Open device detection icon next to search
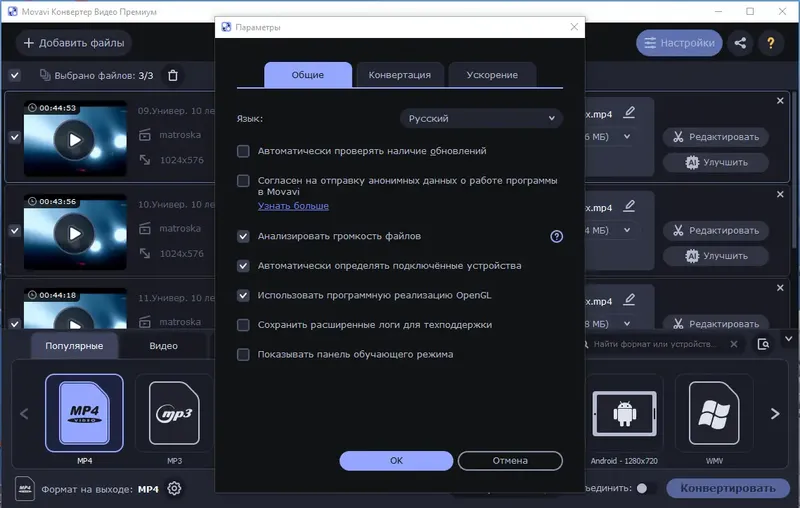This screenshot has height=508, width=800. point(763,344)
